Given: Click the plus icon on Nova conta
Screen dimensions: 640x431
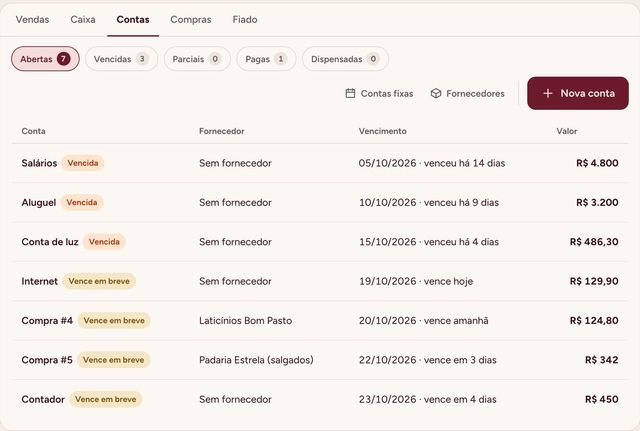Looking at the screenshot, I should (548, 93).
